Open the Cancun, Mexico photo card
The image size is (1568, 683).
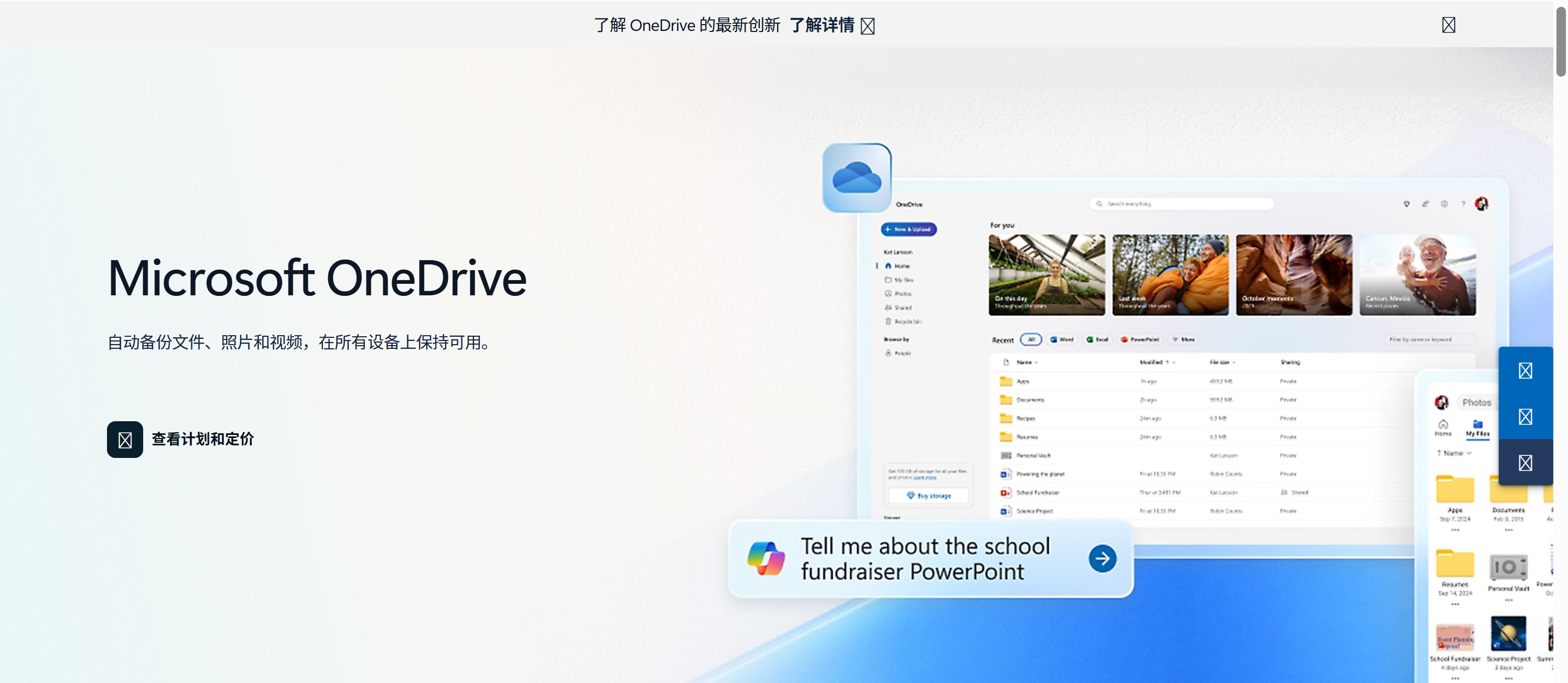1417,274
